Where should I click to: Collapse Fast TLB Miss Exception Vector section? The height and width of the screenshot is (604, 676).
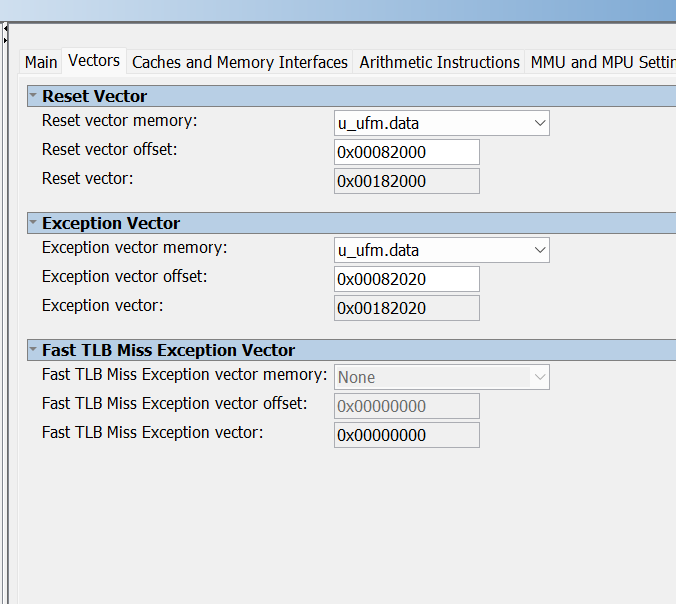click(33, 350)
